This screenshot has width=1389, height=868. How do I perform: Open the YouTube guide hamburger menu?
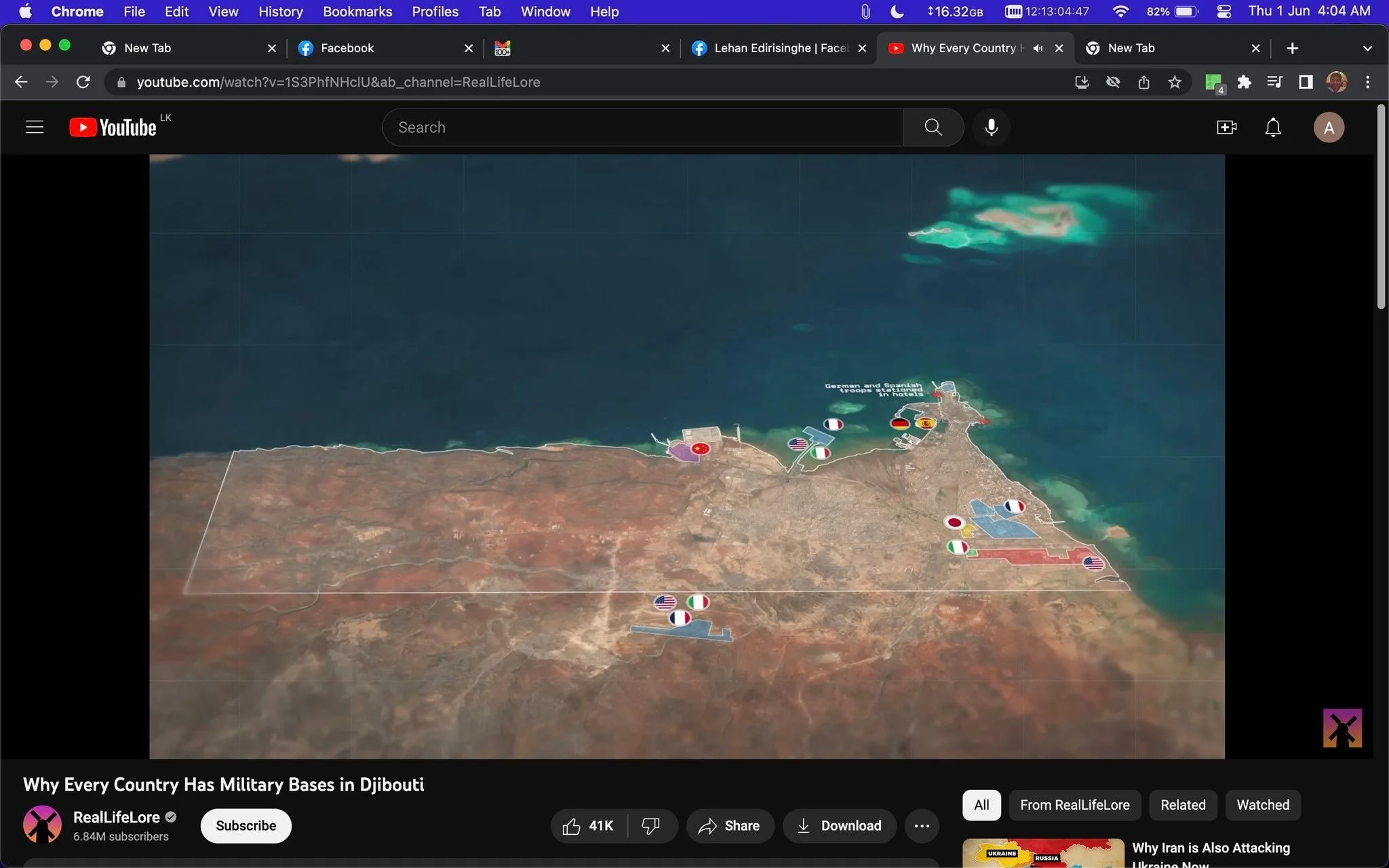pyautogui.click(x=35, y=127)
